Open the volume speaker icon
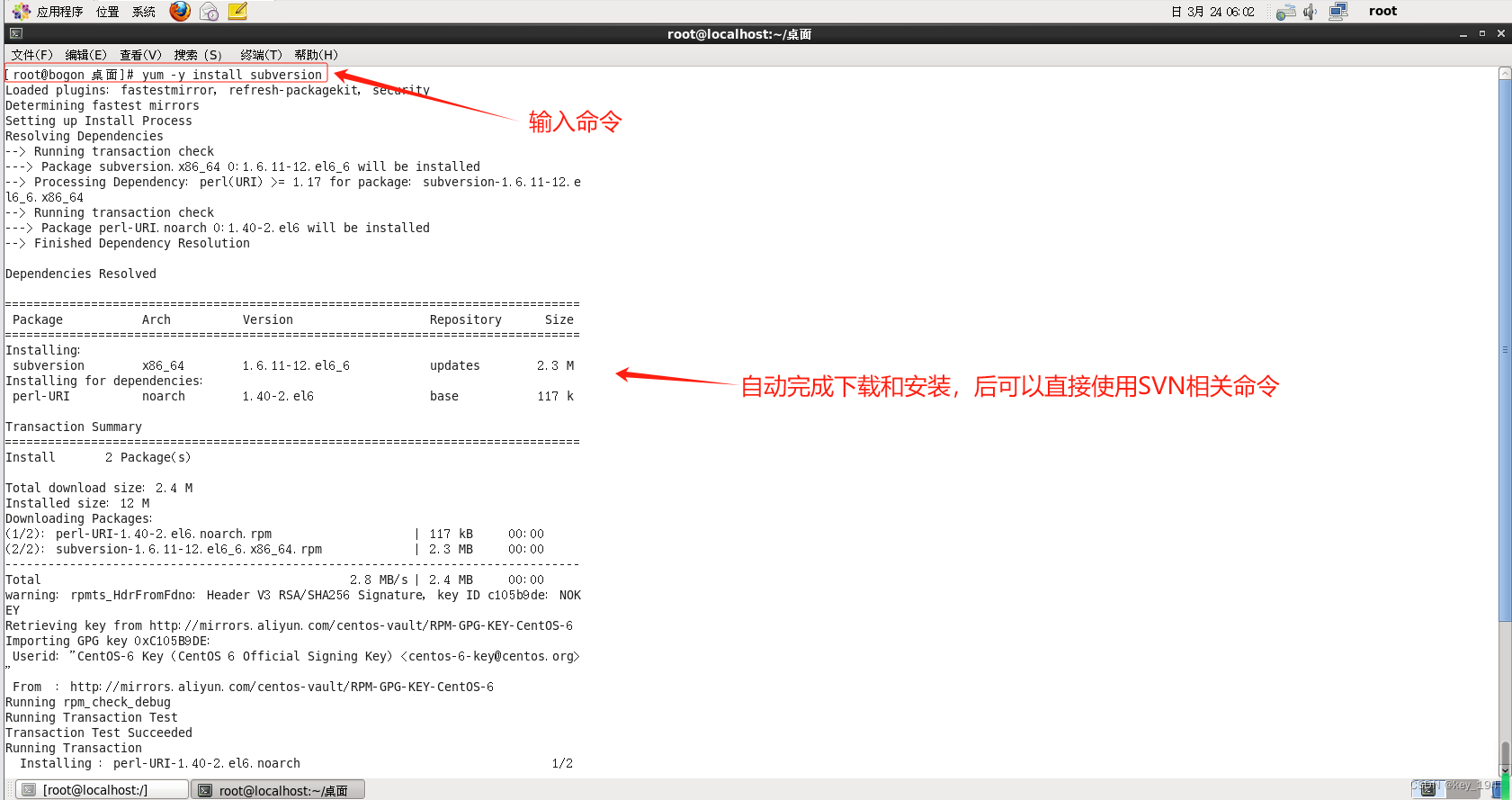The width and height of the screenshot is (1512, 800). click(1311, 12)
